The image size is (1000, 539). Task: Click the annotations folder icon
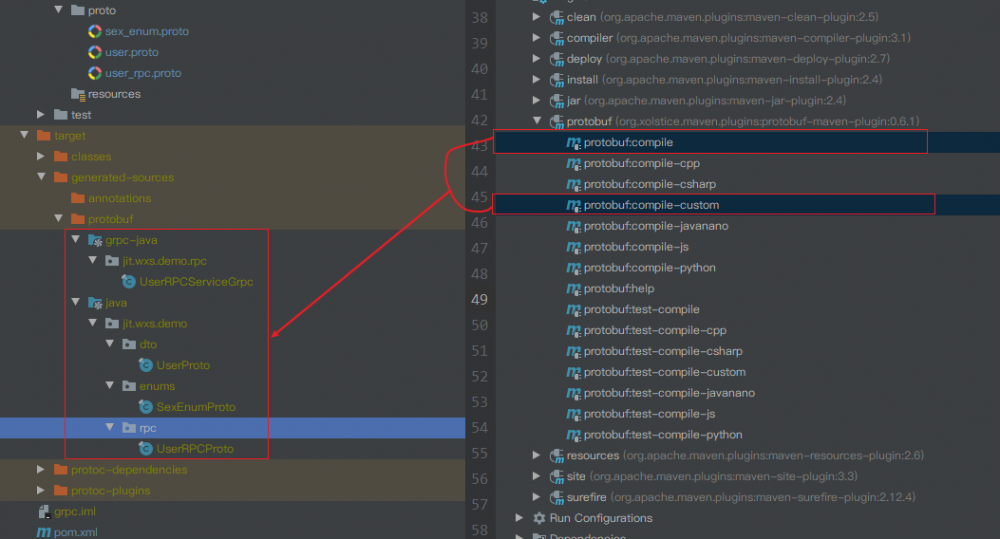point(78,198)
